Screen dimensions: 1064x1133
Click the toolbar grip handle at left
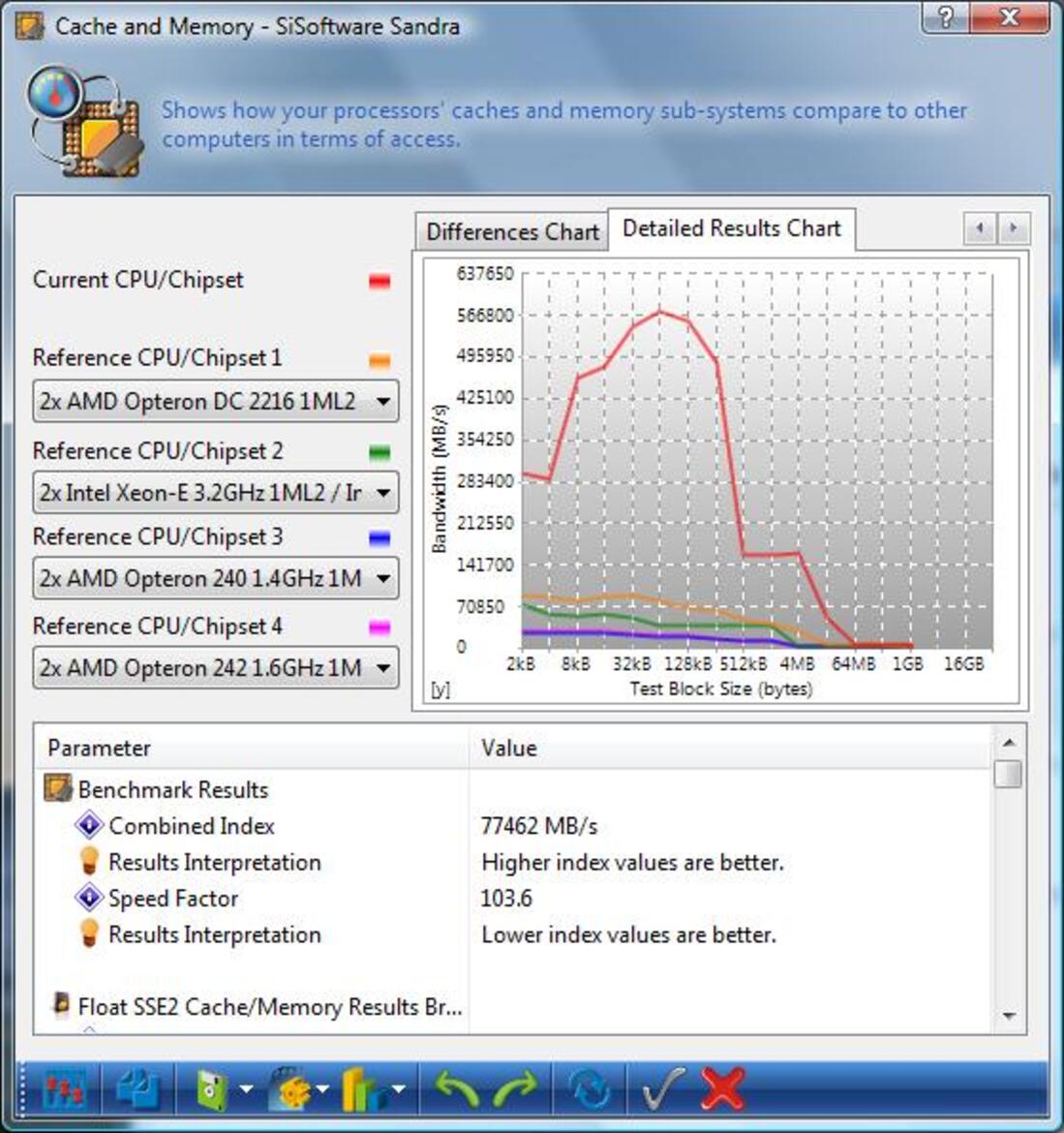[21, 1088]
